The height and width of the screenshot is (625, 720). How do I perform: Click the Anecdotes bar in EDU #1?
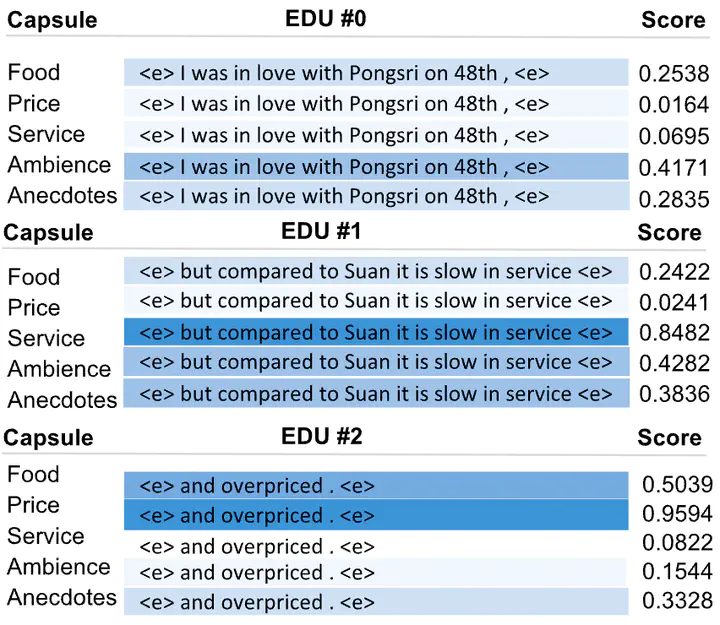click(376, 394)
